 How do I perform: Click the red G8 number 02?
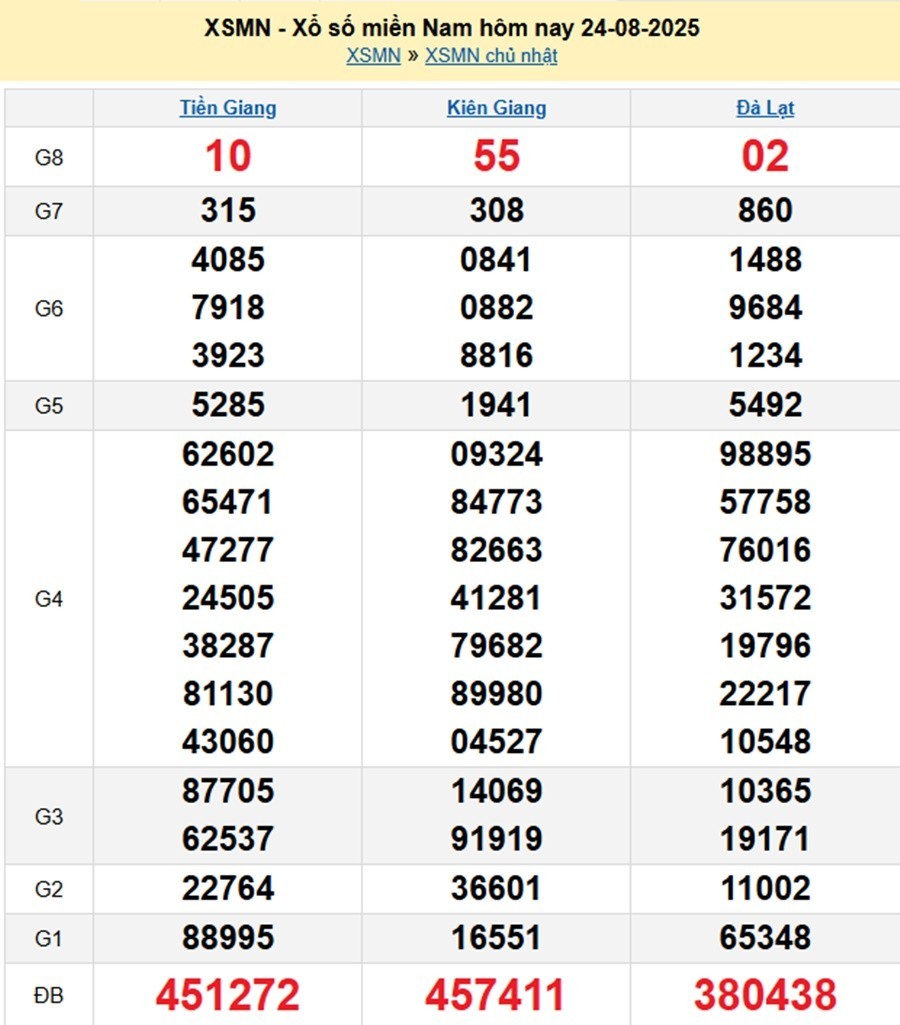click(x=765, y=156)
